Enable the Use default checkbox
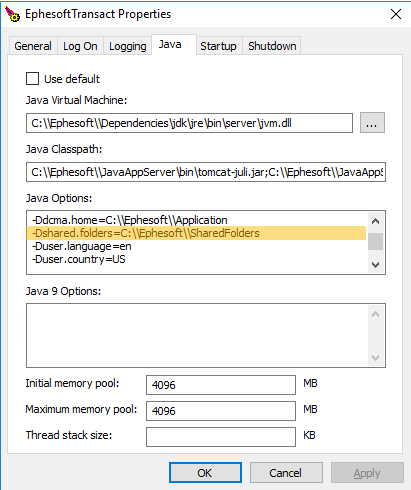The height and width of the screenshot is (490, 411). 32,79
